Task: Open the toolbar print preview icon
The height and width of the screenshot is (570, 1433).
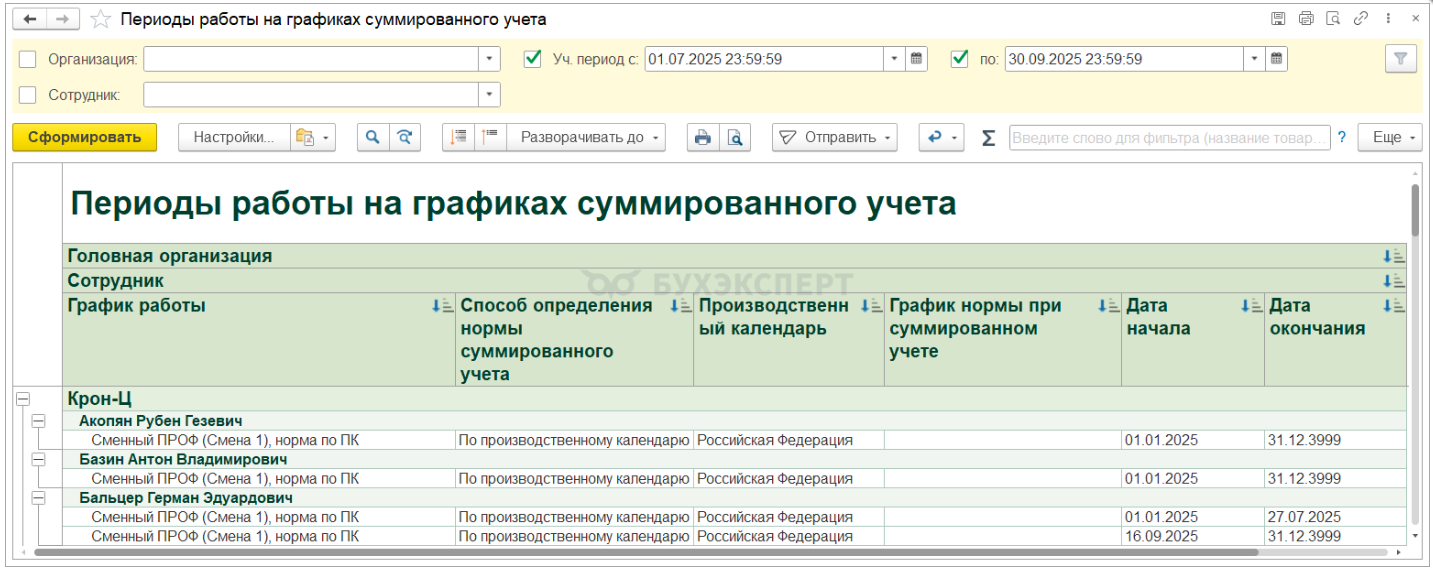Action: tap(734, 138)
